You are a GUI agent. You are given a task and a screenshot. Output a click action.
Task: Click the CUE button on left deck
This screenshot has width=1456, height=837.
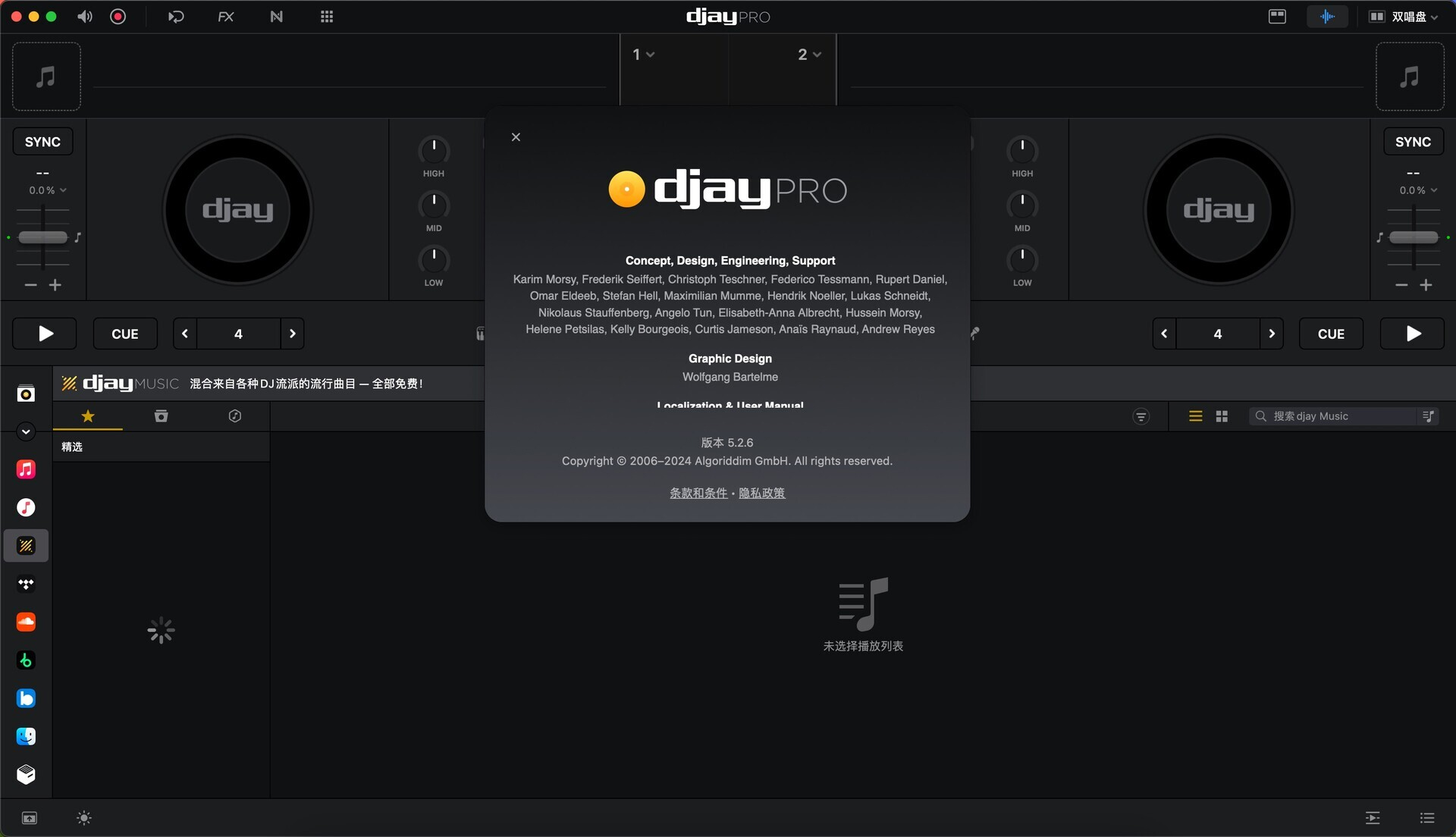(x=125, y=333)
